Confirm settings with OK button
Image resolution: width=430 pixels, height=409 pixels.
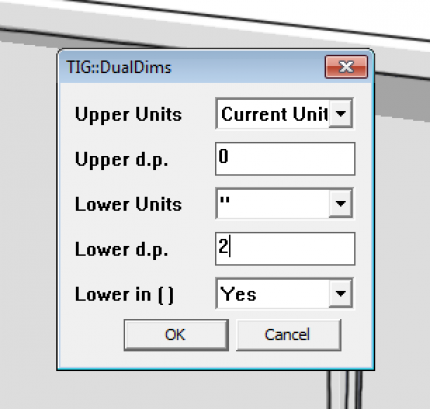(x=176, y=335)
